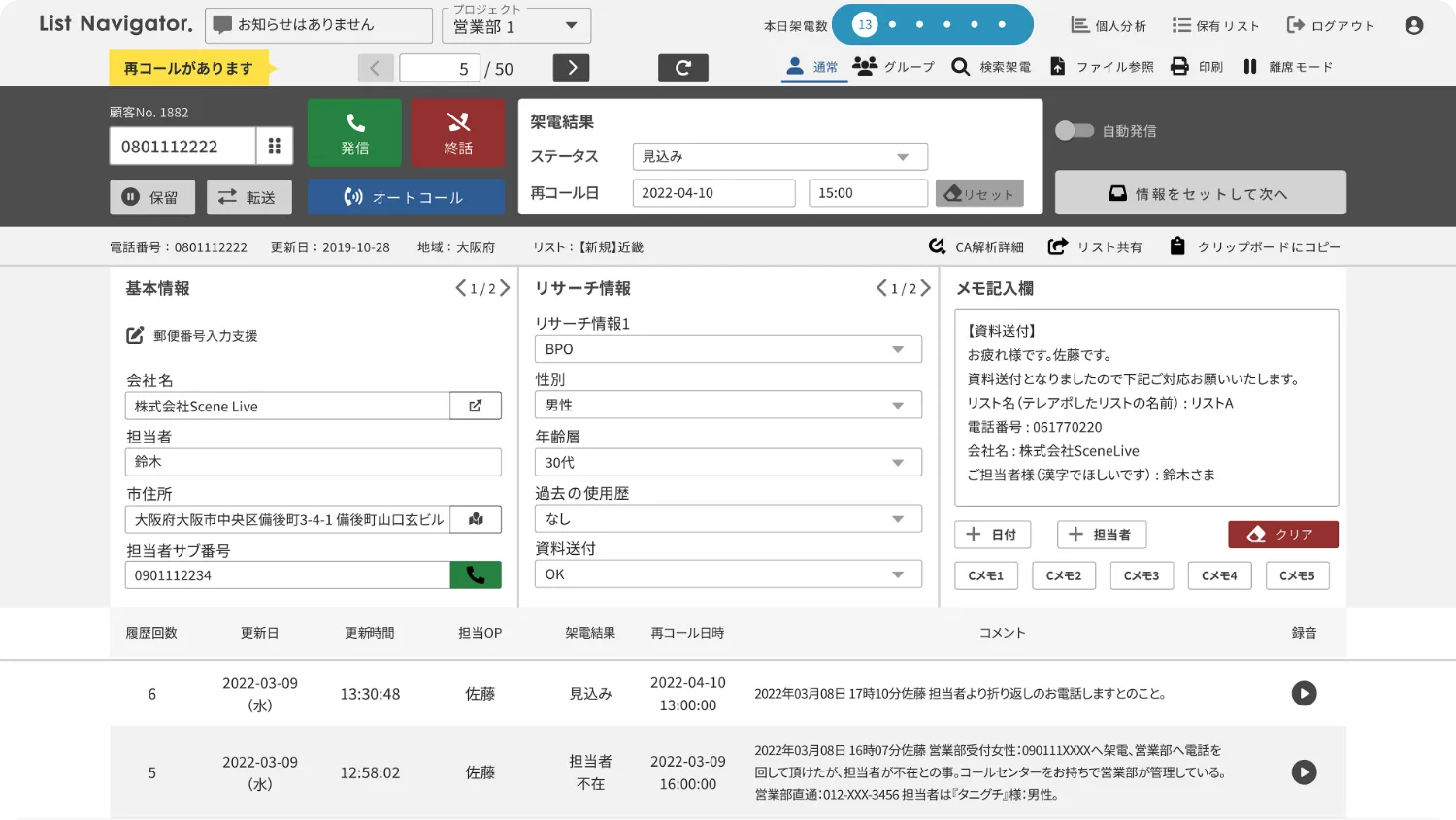
Task: Click the refresh reload icon button
Action: [682, 68]
